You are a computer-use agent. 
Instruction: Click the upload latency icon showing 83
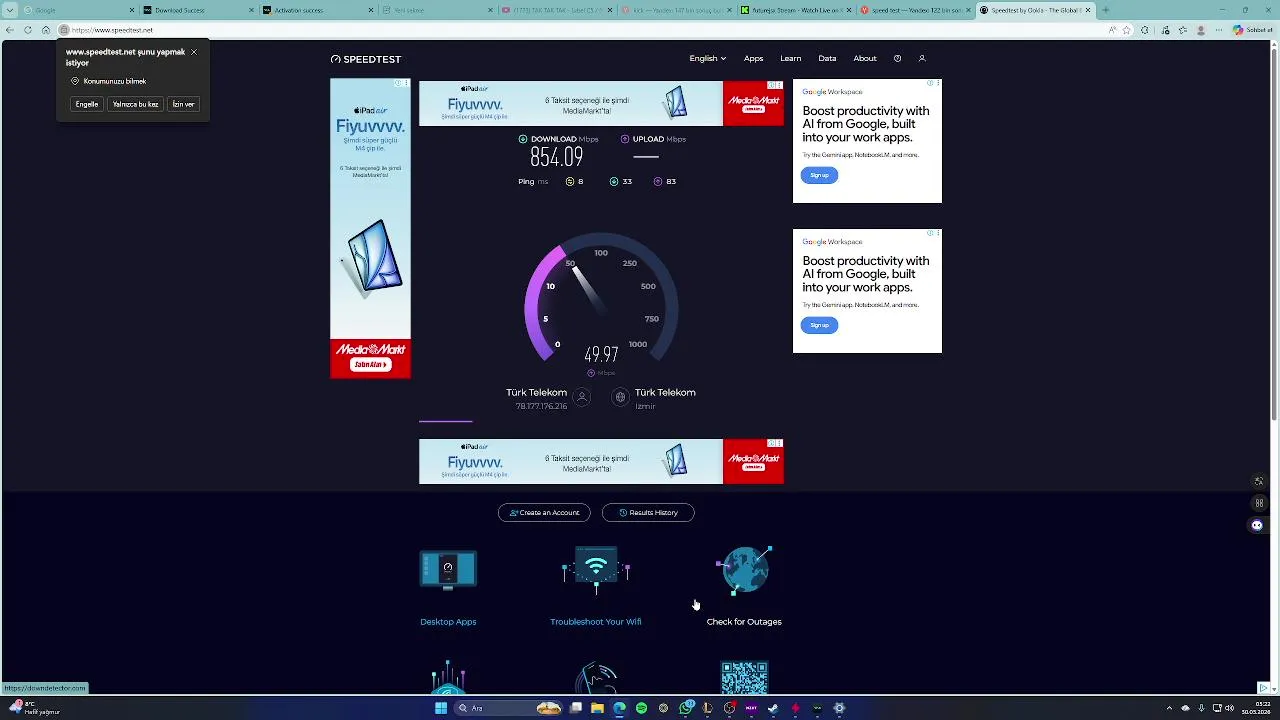pos(658,182)
